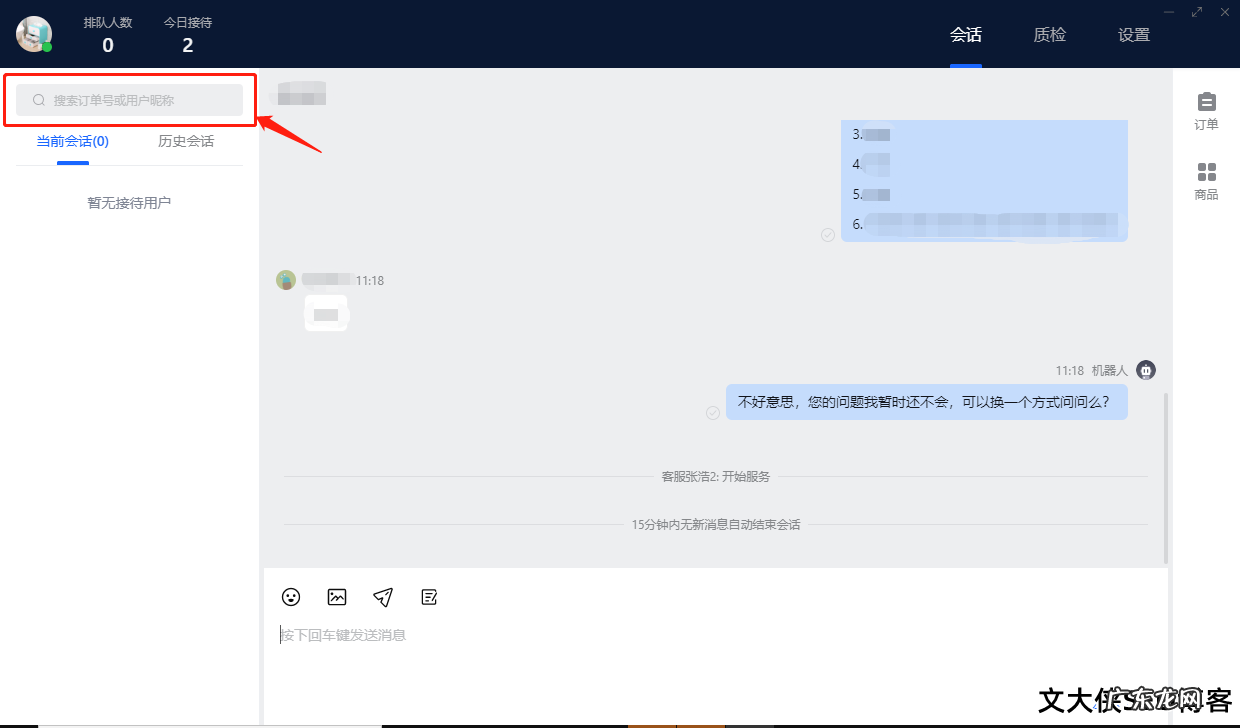Select the 当前会话 tab
Image resolution: width=1240 pixels, height=728 pixels.
pyautogui.click(x=70, y=141)
